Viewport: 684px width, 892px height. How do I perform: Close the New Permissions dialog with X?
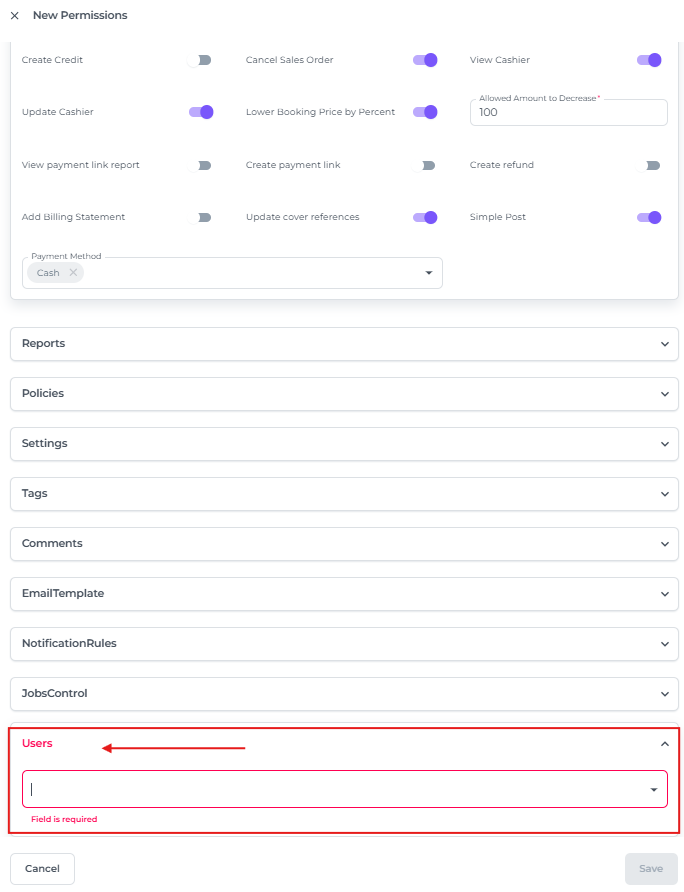click(15, 16)
